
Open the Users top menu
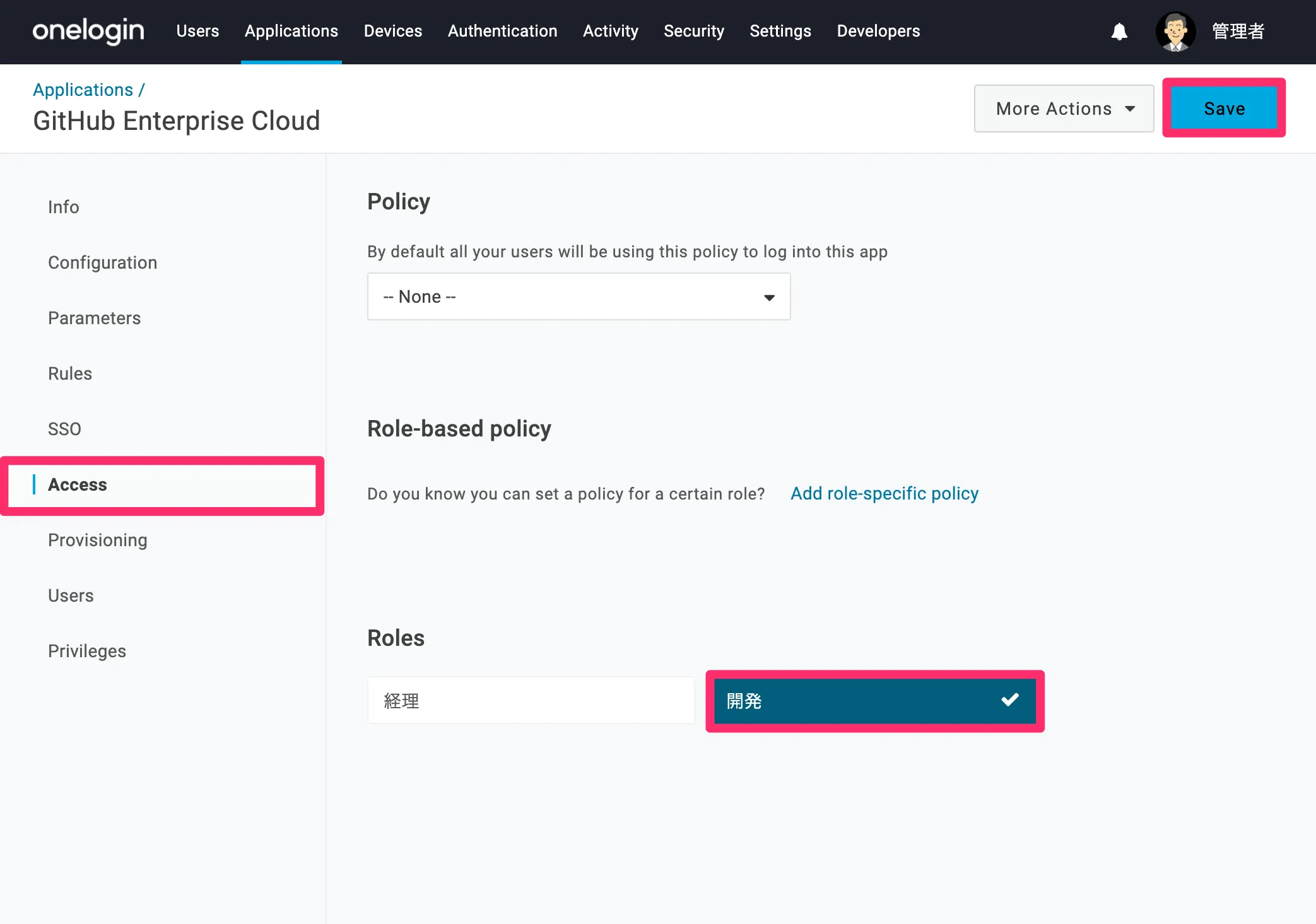tap(197, 31)
